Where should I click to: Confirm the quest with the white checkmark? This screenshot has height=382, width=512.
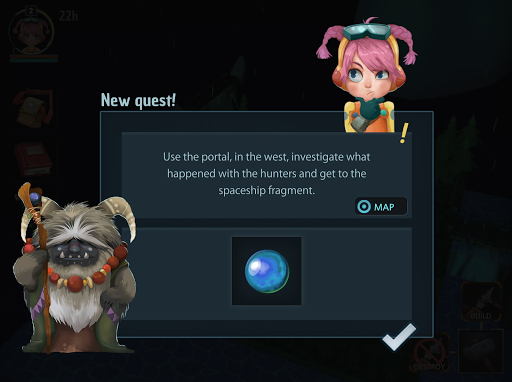pyautogui.click(x=399, y=337)
